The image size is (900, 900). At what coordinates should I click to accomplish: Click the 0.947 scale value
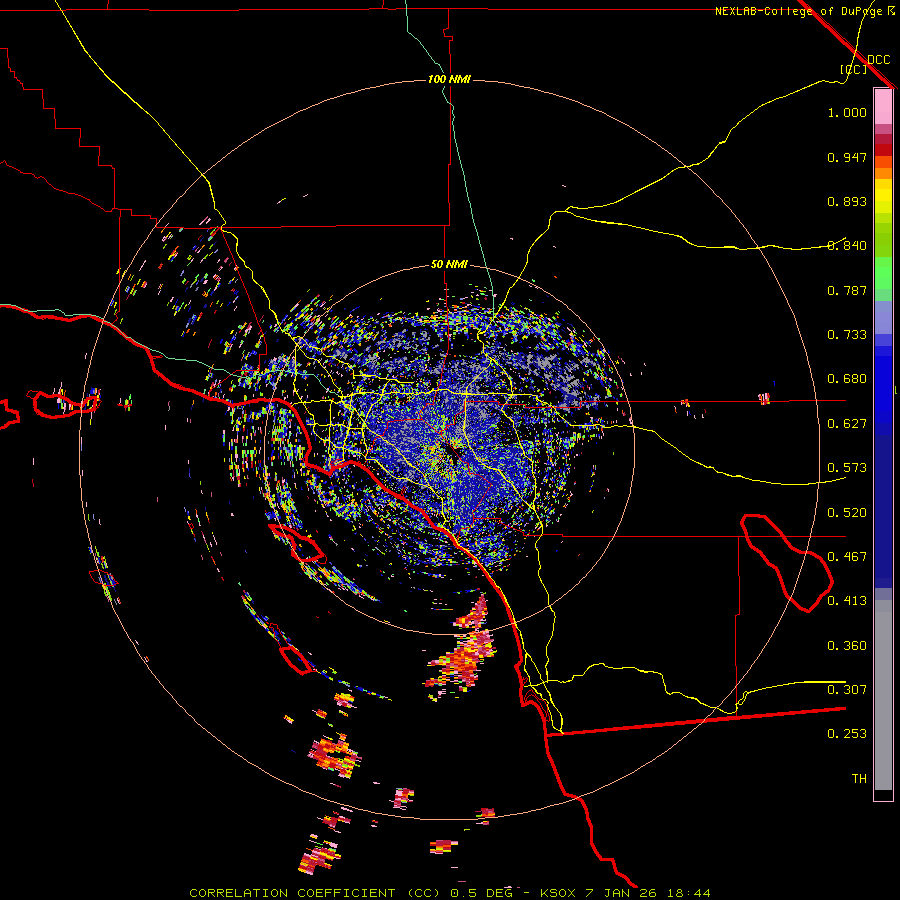[847, 157]
